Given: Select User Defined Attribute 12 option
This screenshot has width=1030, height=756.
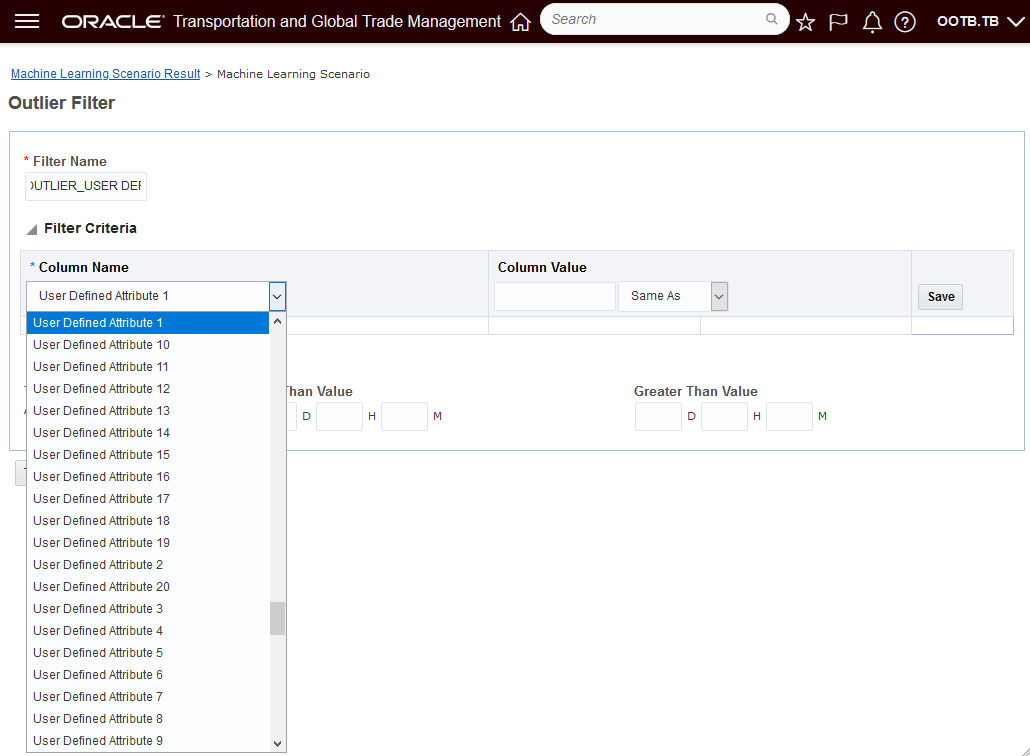Looking at the screenshot, I should 148,389.
